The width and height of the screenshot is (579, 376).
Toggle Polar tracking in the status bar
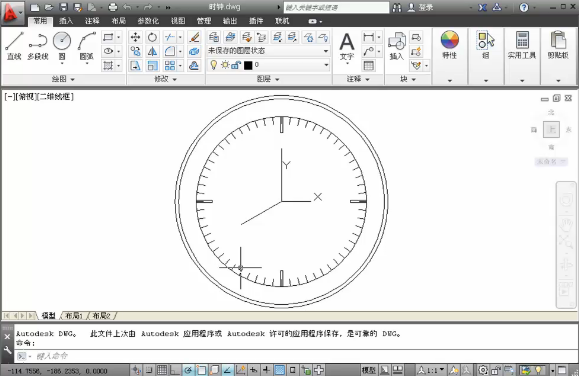[x=188, y=370]
